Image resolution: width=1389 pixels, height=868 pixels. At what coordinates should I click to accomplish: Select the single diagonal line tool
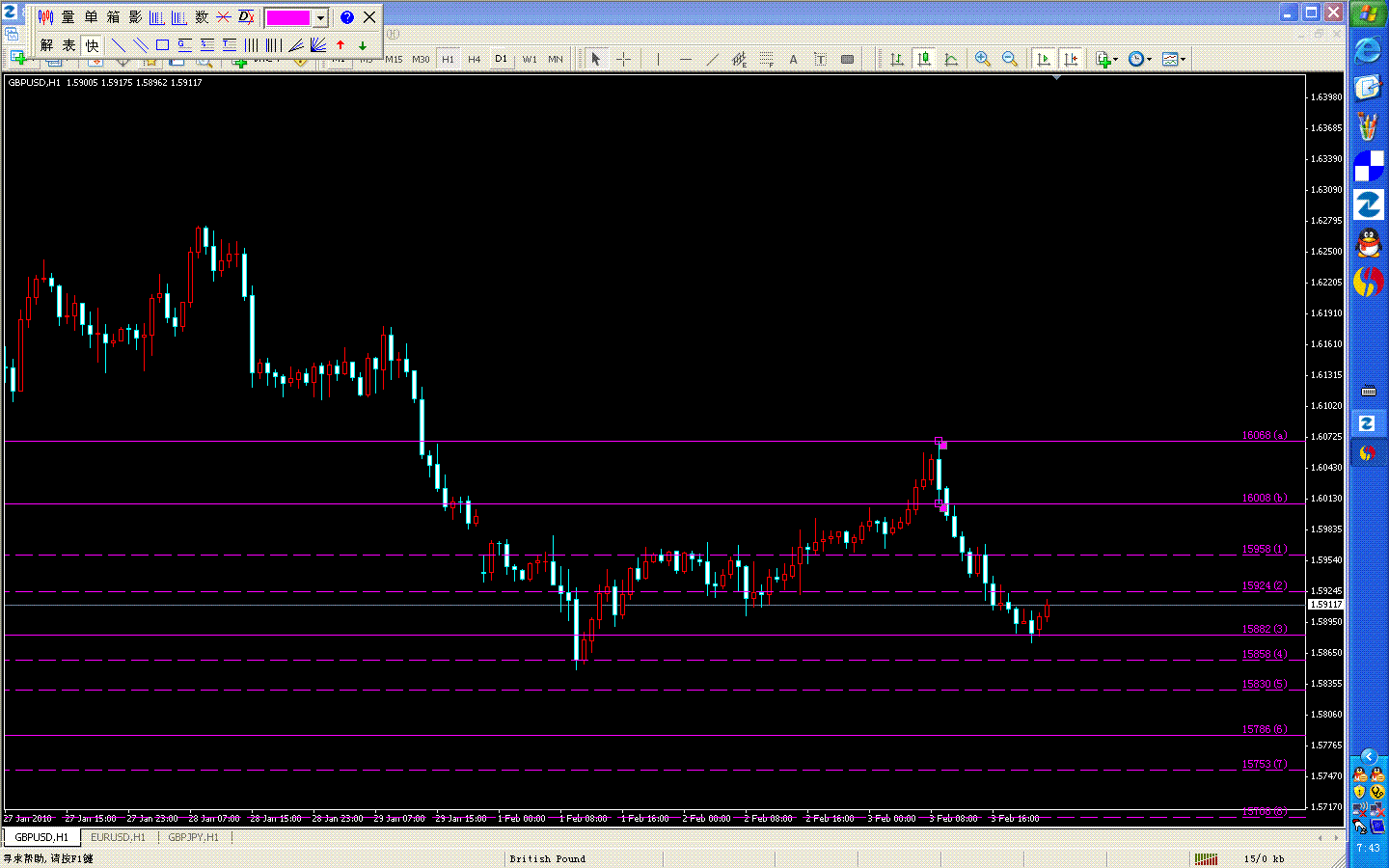pos(119,45)
